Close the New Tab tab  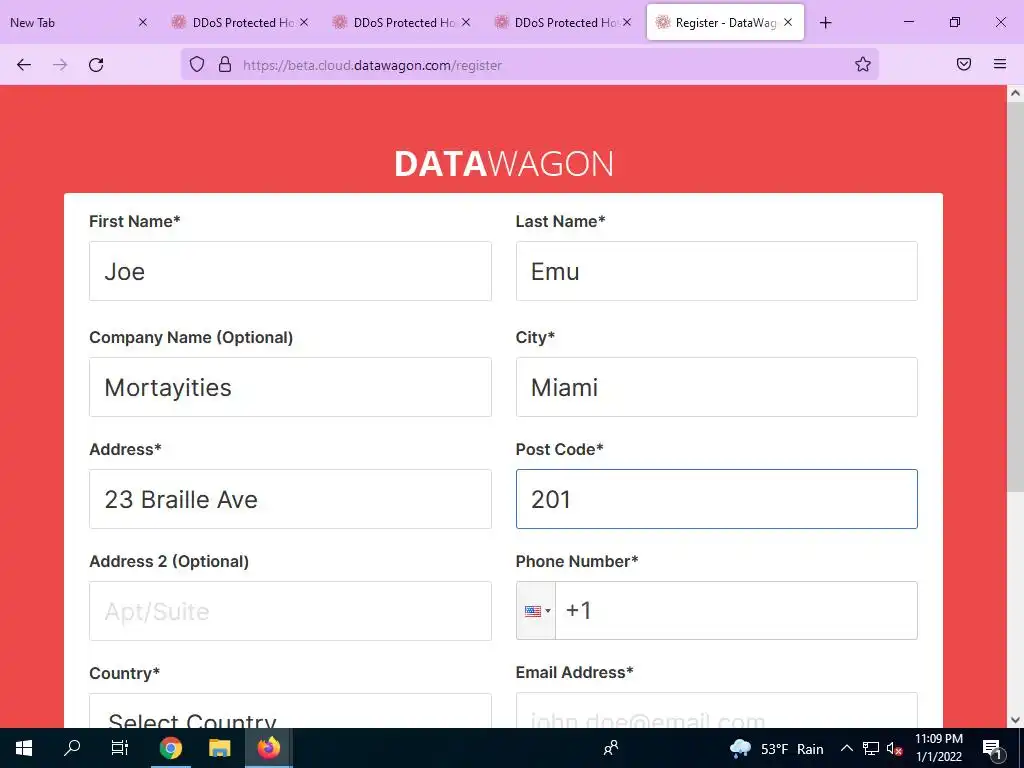143,22
